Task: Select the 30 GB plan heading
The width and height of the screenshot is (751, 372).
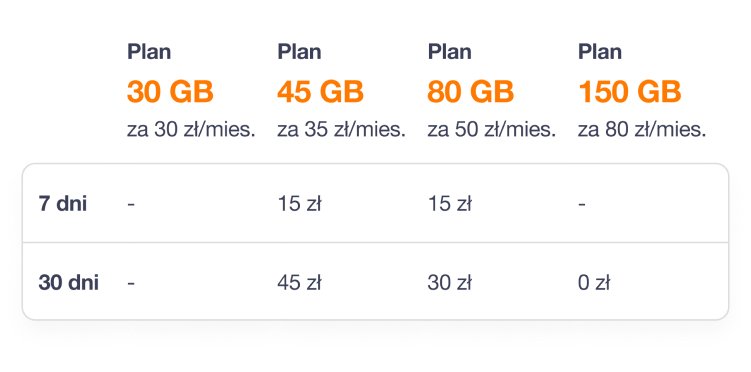Action: click(x=170, y=92)
